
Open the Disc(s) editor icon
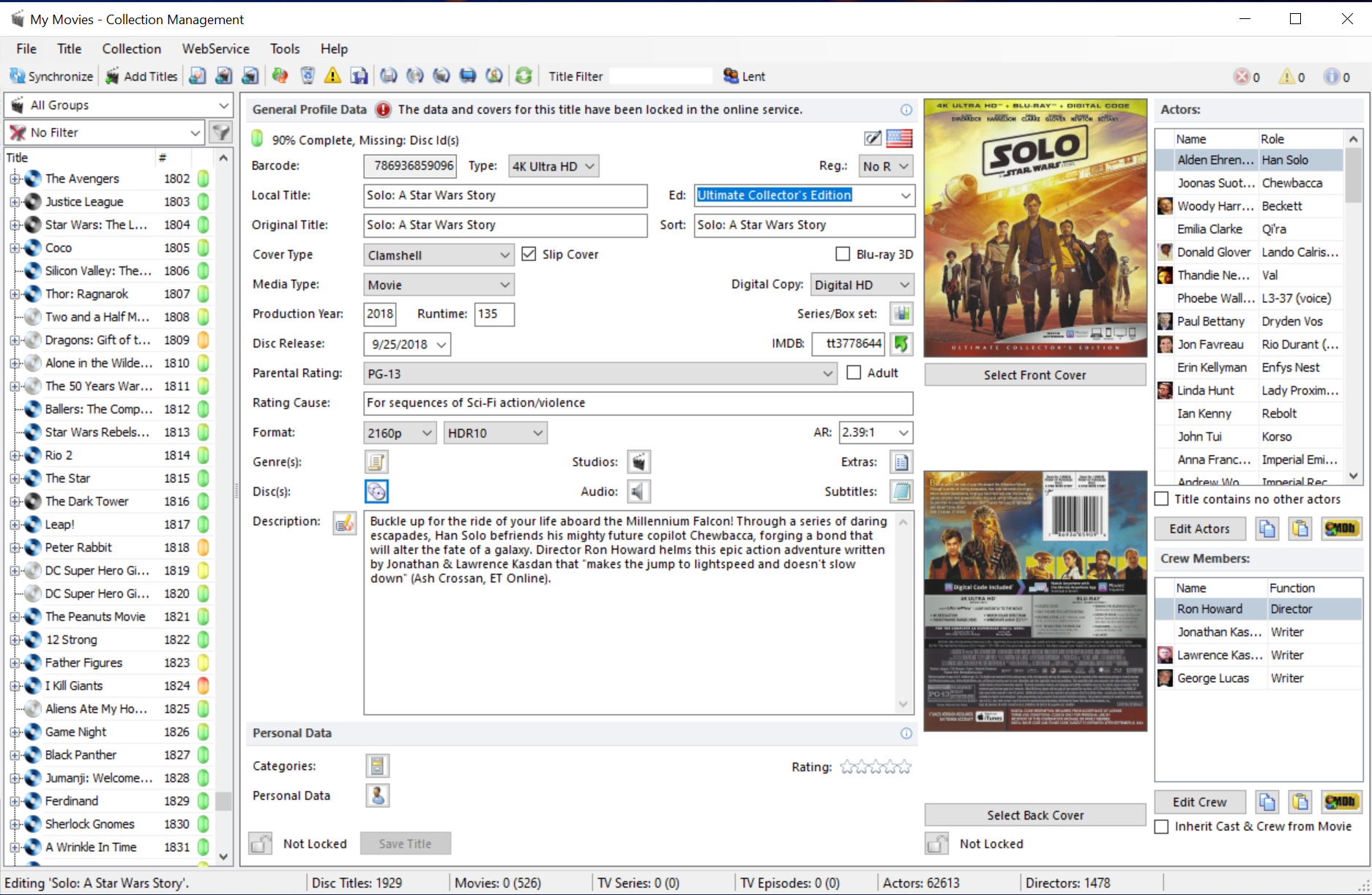[376, 492]
